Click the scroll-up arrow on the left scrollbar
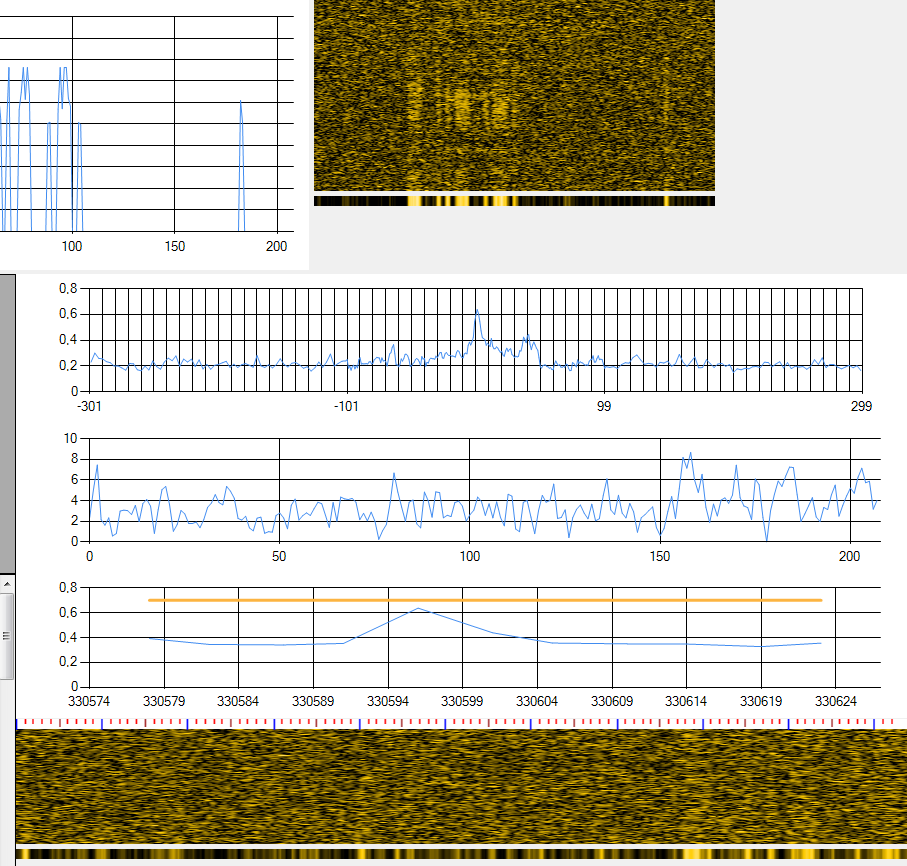Image resolution: width=907 pixels, height=866 pixels. click(7, 585)
